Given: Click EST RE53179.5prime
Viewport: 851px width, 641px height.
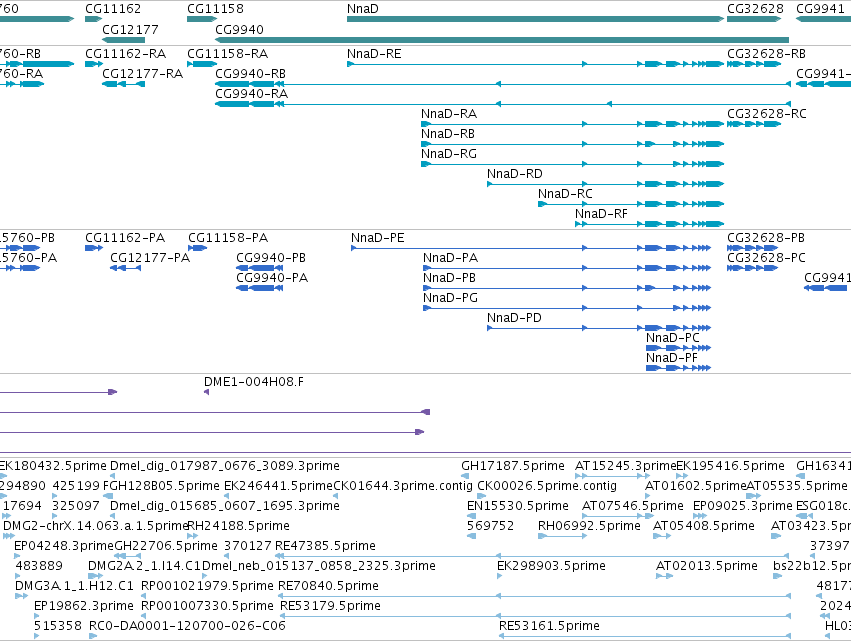Looking at the screenshot, I should point(330,606).
